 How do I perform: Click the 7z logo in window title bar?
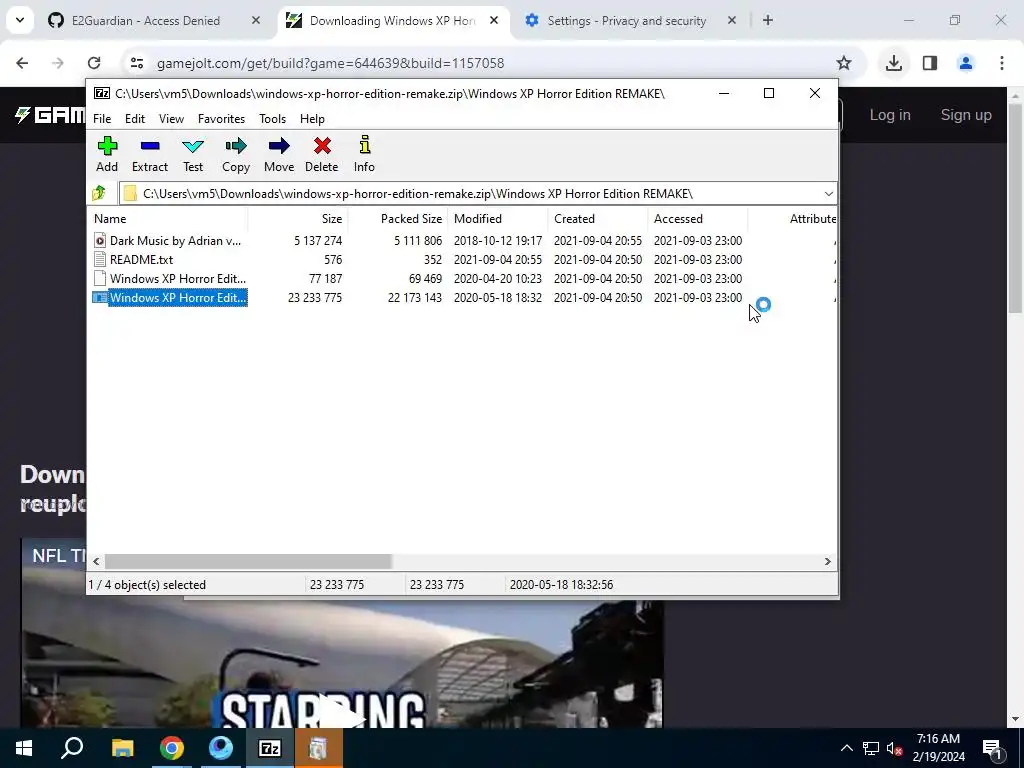click(x=102, y=93)
